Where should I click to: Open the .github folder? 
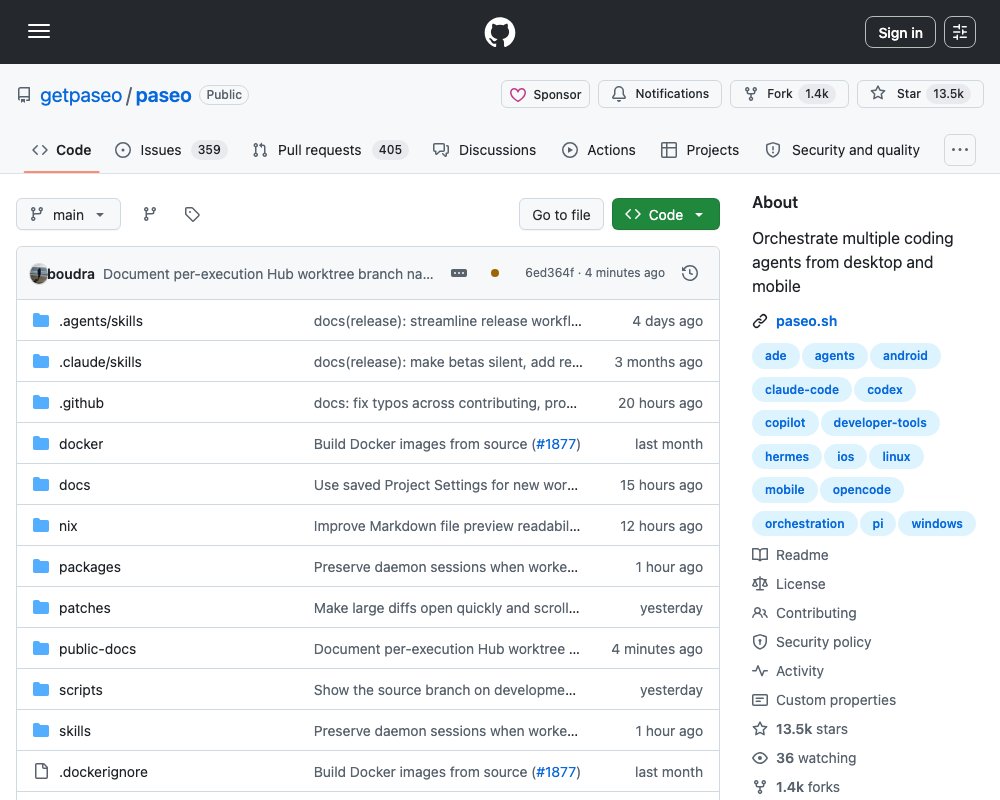coord(81,403)
